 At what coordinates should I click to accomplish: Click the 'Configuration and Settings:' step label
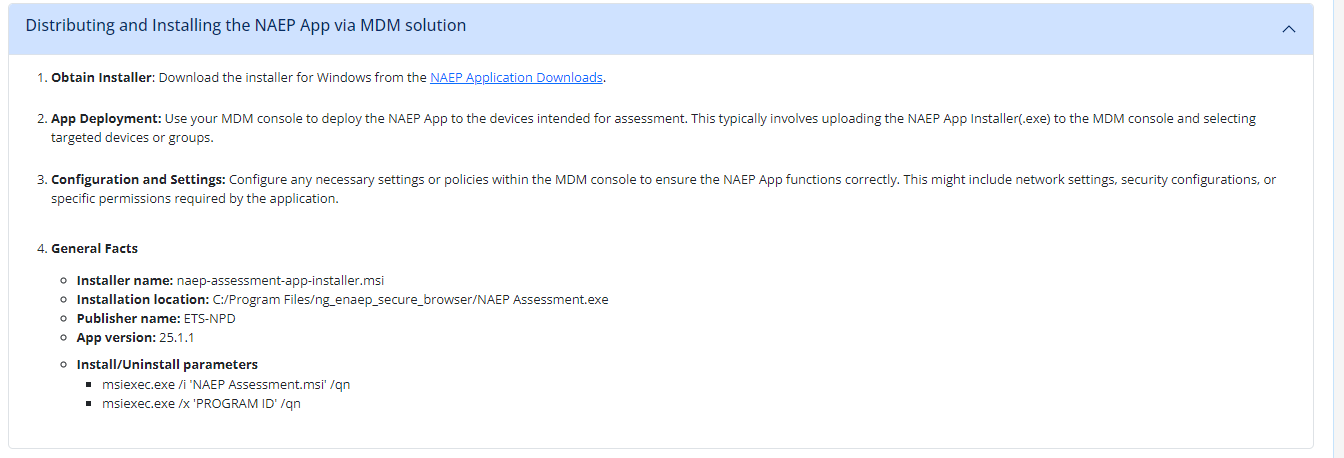click(x=138, y=180)
